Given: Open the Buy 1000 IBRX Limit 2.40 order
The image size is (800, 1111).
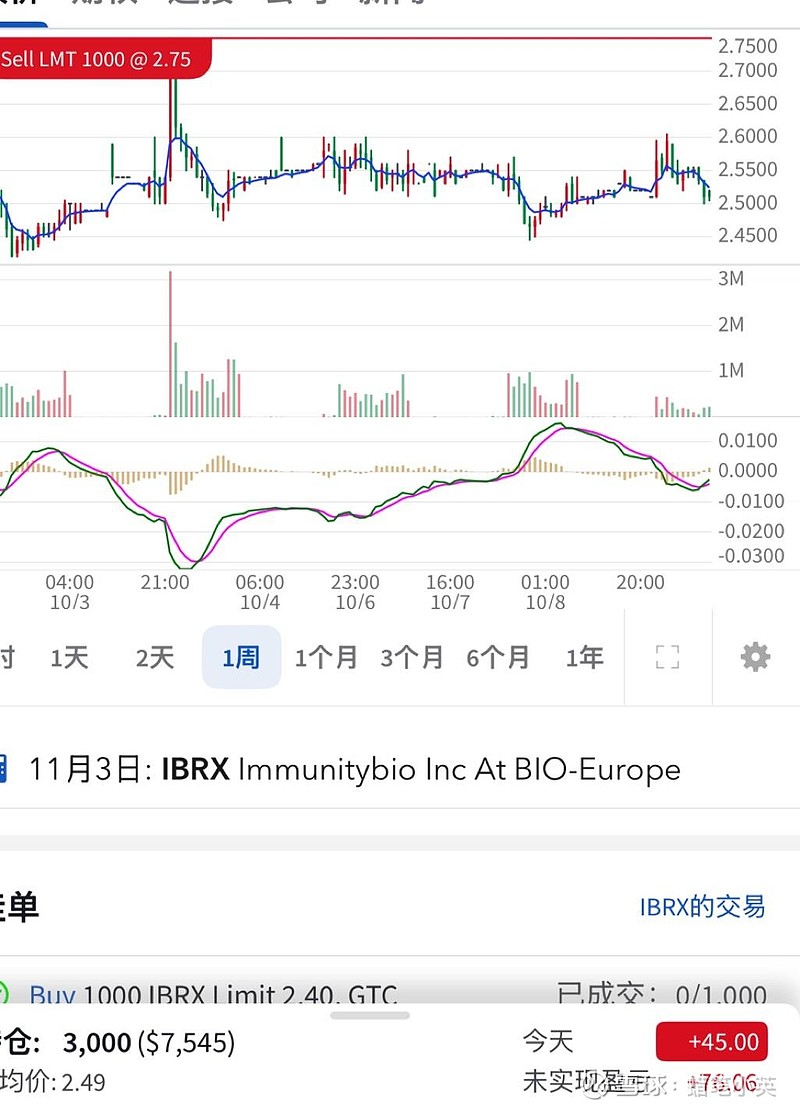Looking at the screenshot, I should 213,995.
